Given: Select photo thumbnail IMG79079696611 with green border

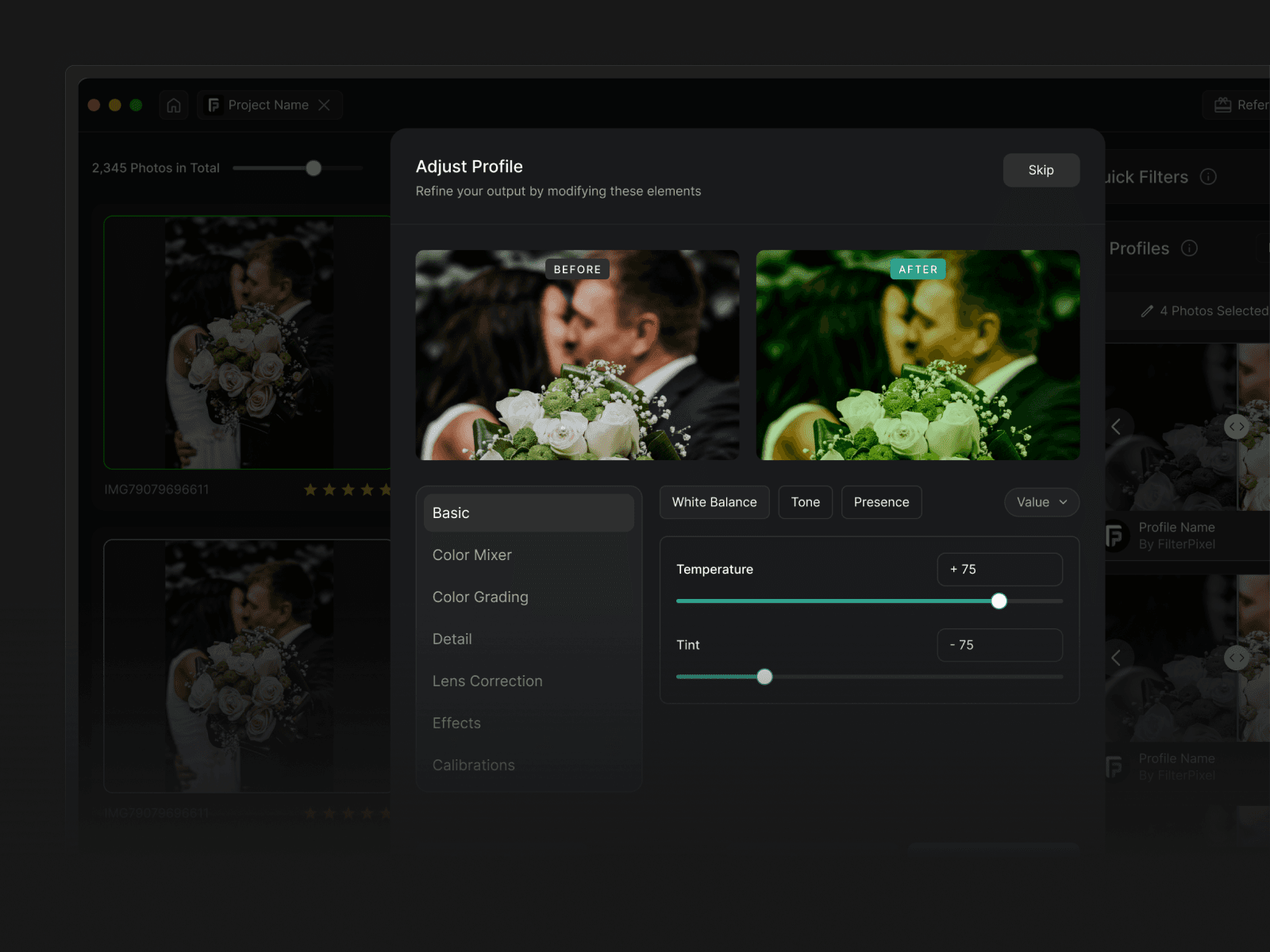Looking at the screenshot, I should (248, 342).
